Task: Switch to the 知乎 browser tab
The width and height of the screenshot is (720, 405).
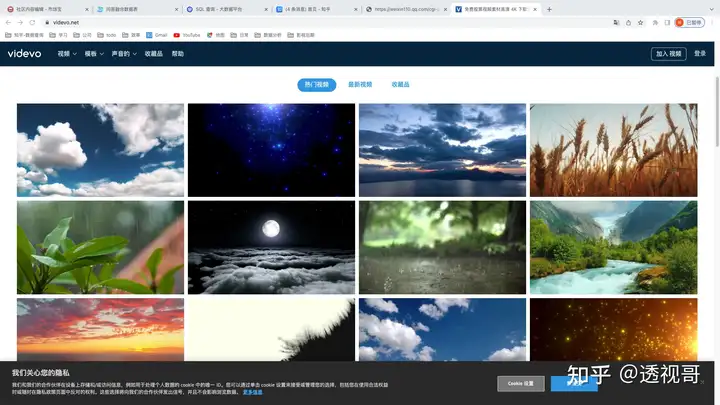Action: pos(315,9)
